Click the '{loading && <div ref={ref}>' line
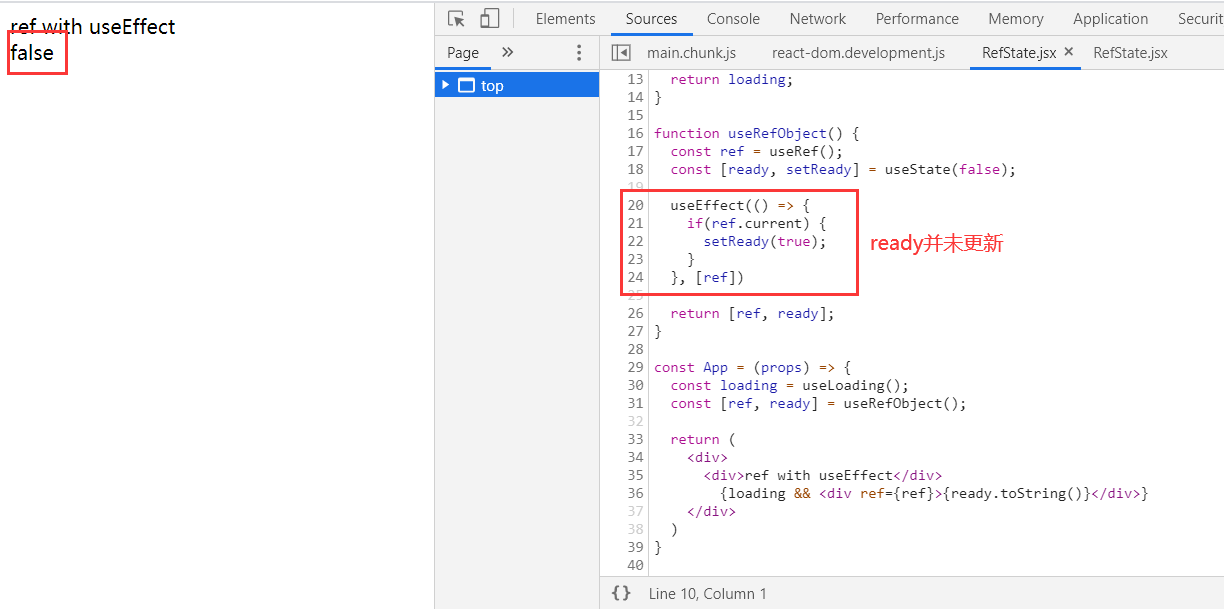 click(x=934, y=493)
